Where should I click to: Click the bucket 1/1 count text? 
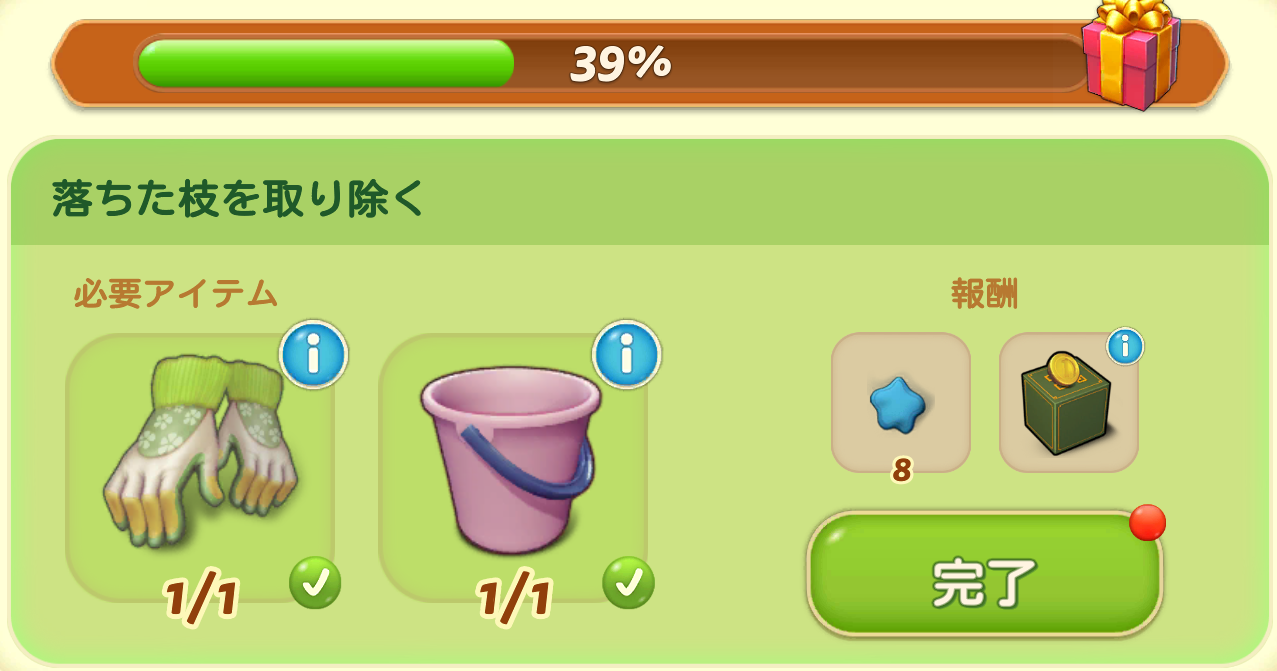coord(514,598)
